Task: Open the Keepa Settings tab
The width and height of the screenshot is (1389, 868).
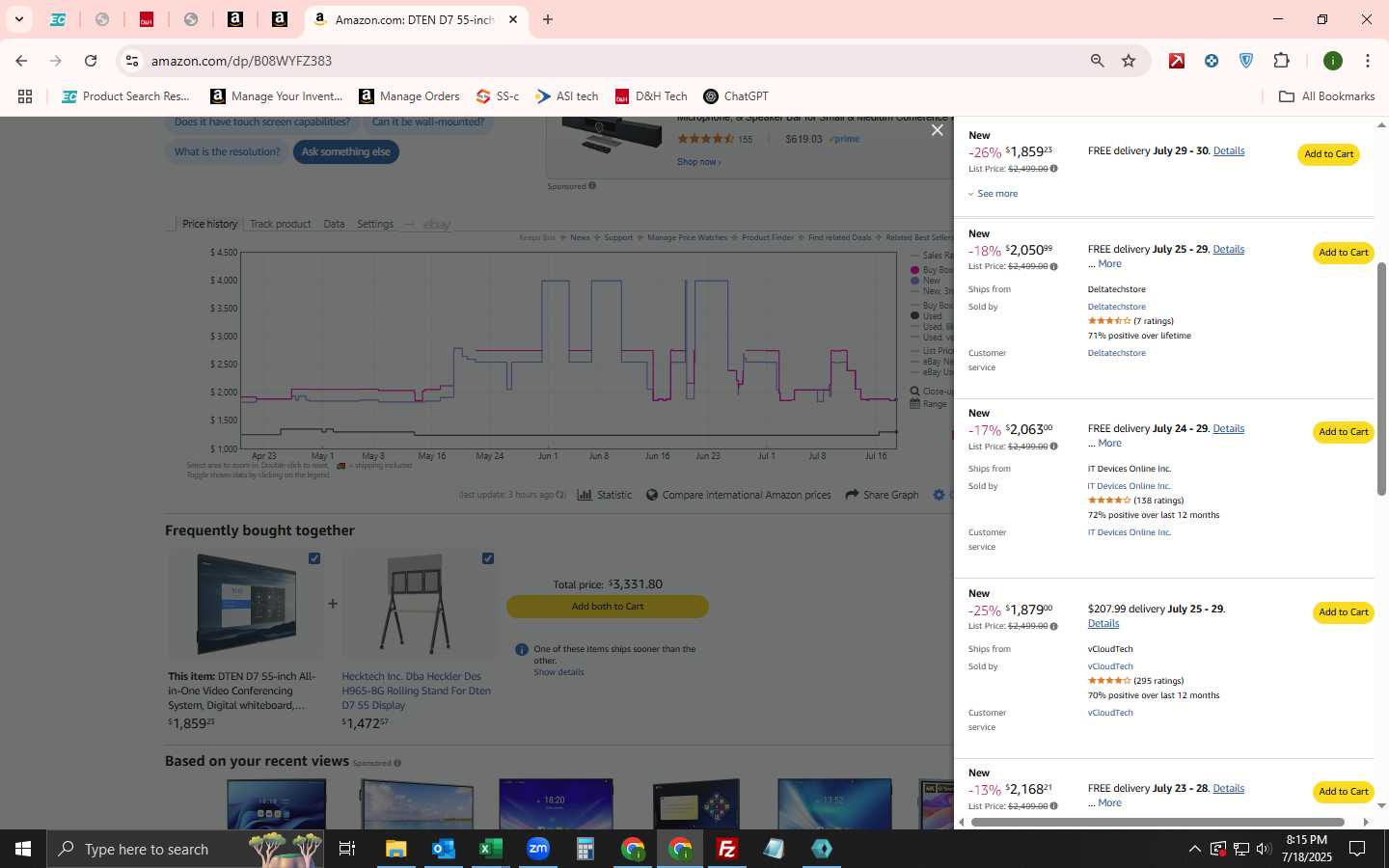Action: tap(375, 224)
